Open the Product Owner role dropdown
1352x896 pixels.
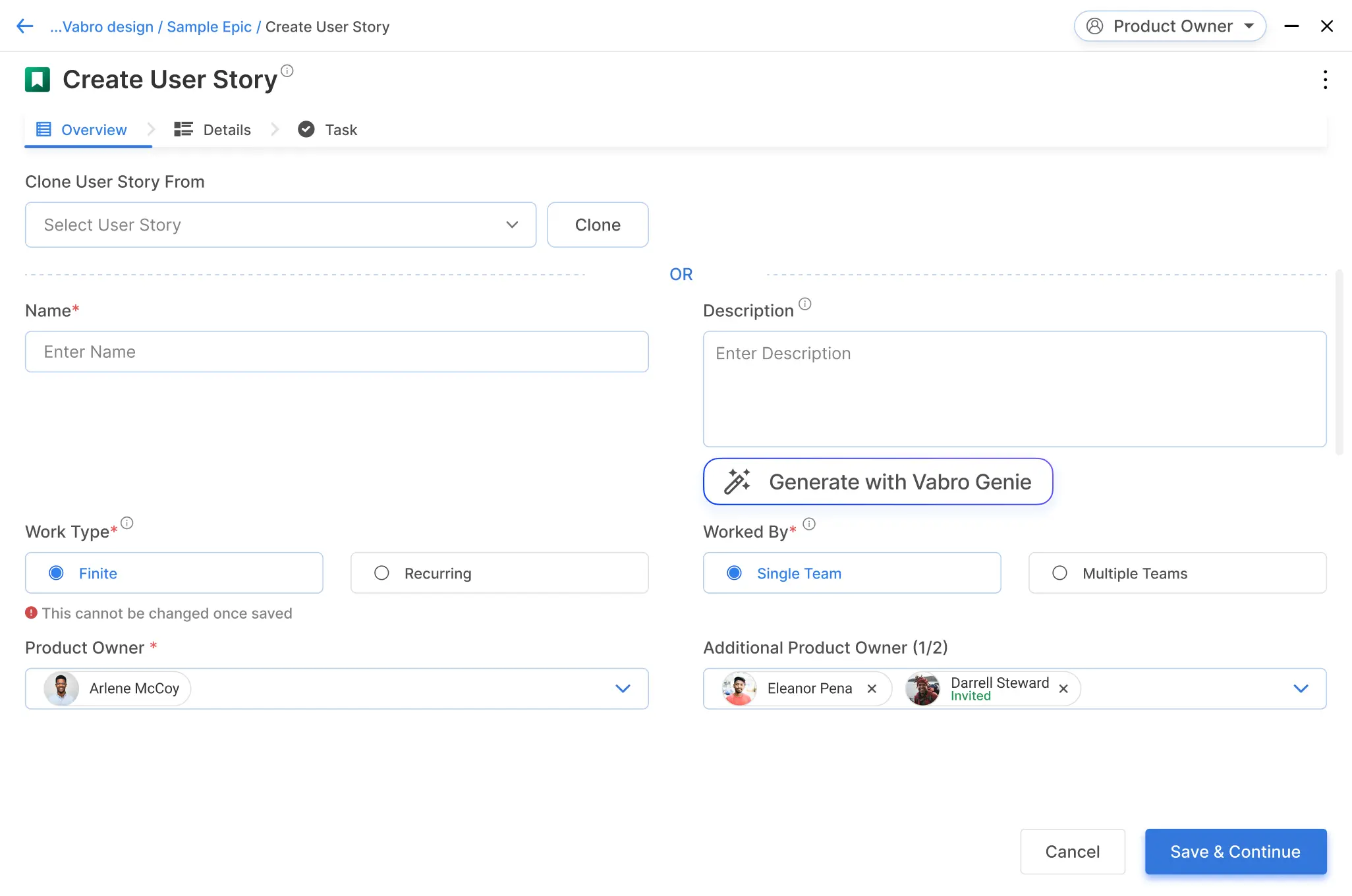tap(1169, 26)
